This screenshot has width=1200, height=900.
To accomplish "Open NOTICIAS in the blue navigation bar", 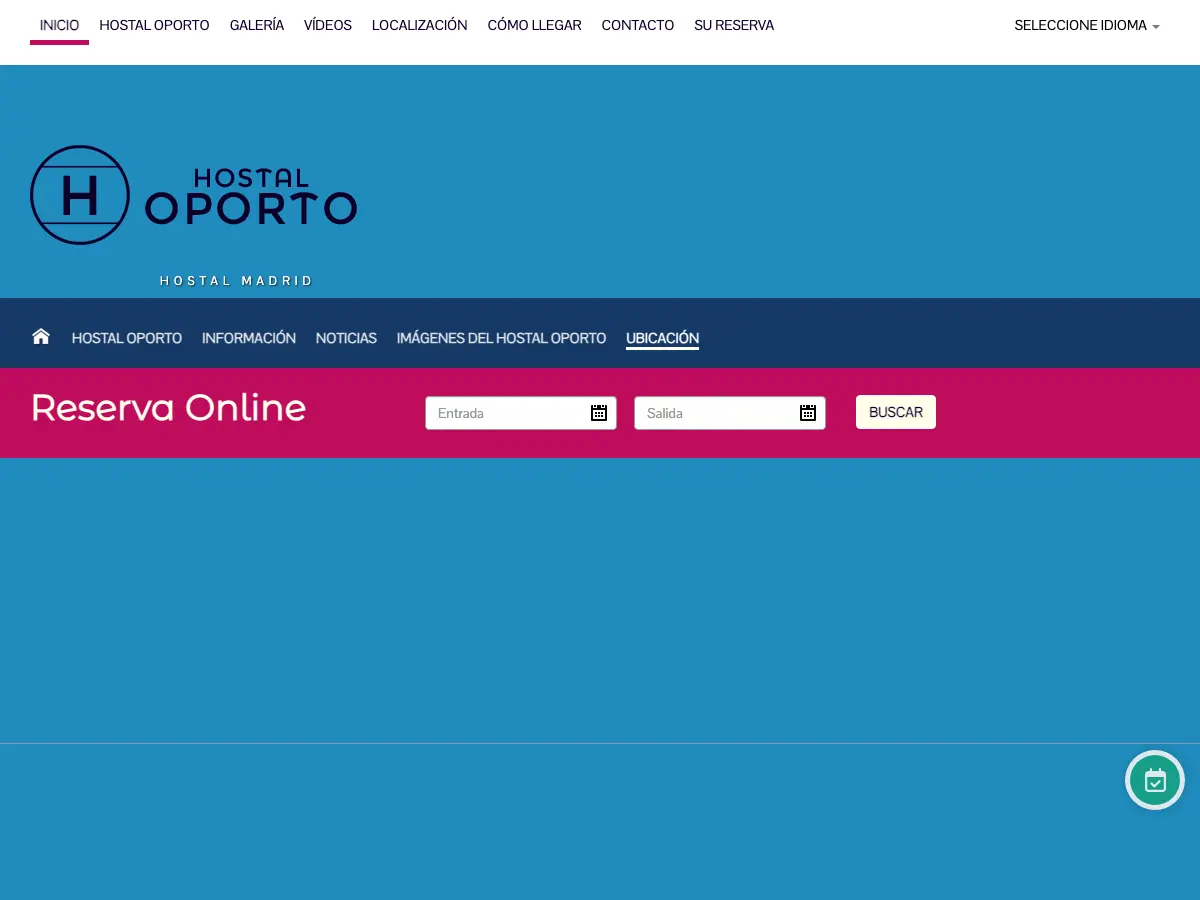I will coord(346,338).
